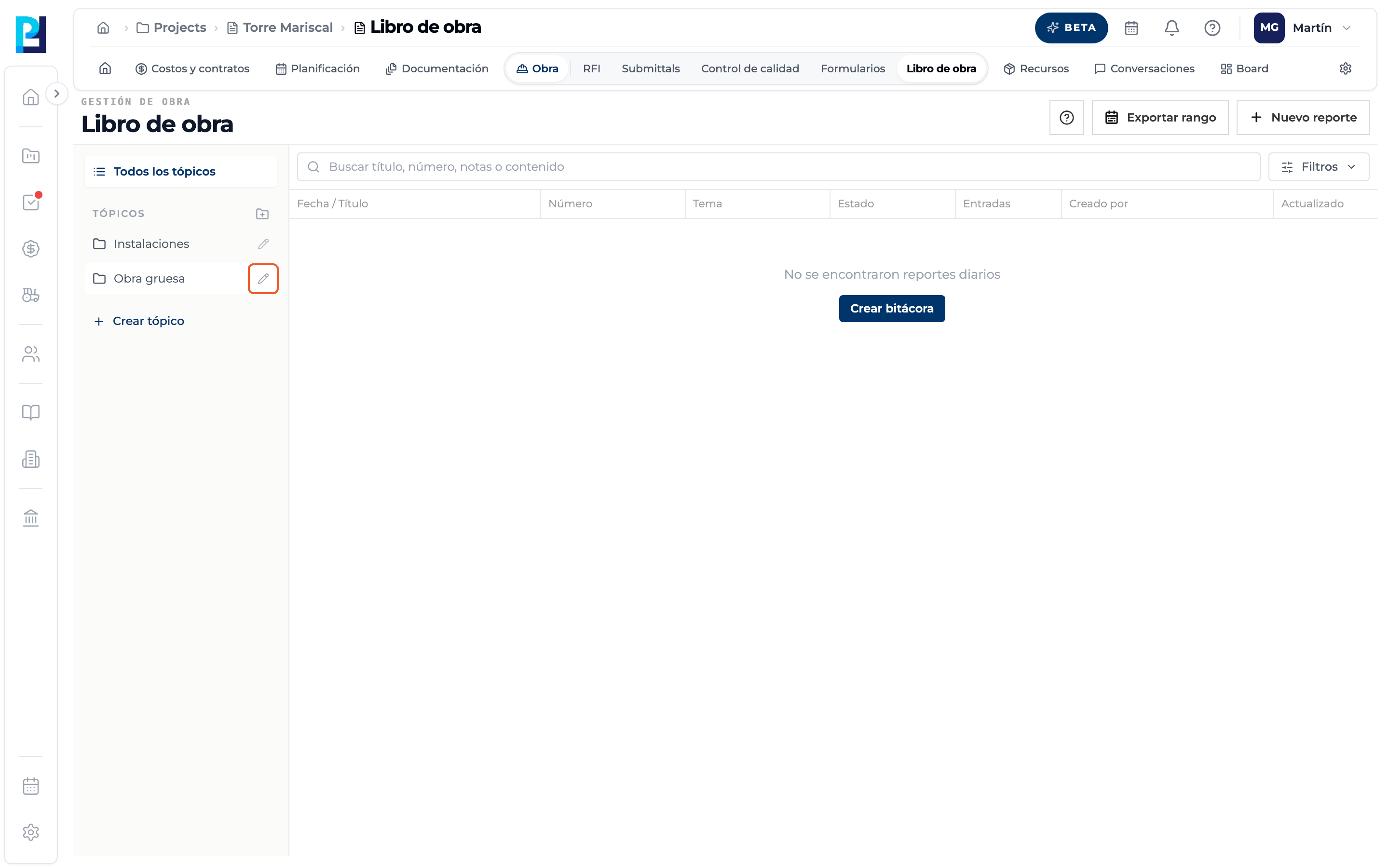Click the add folder icon beside TÓPICOS
The image size is (1389, 868).
pos(262,214)
